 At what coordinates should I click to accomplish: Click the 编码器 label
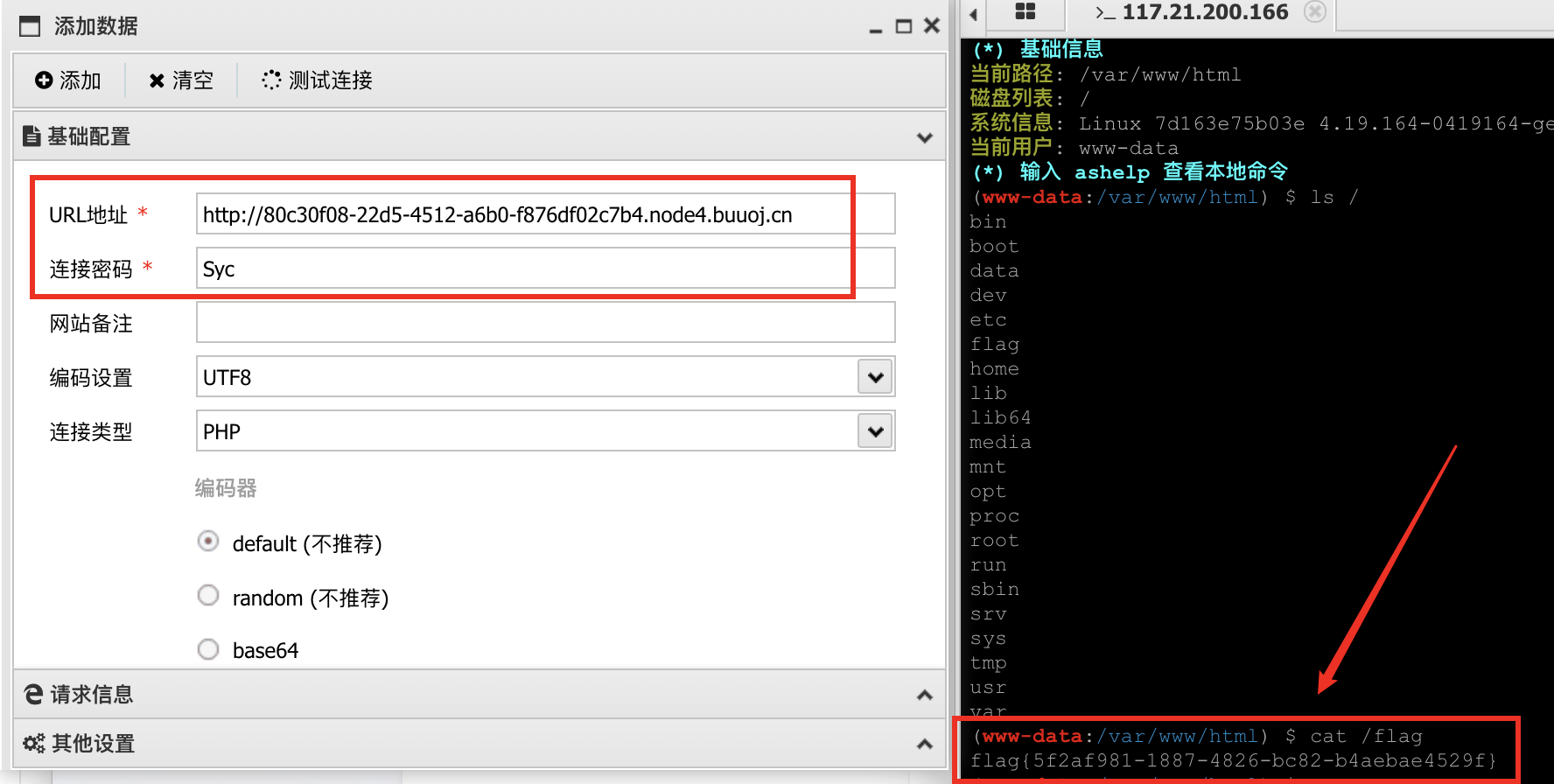coord(226,488)
